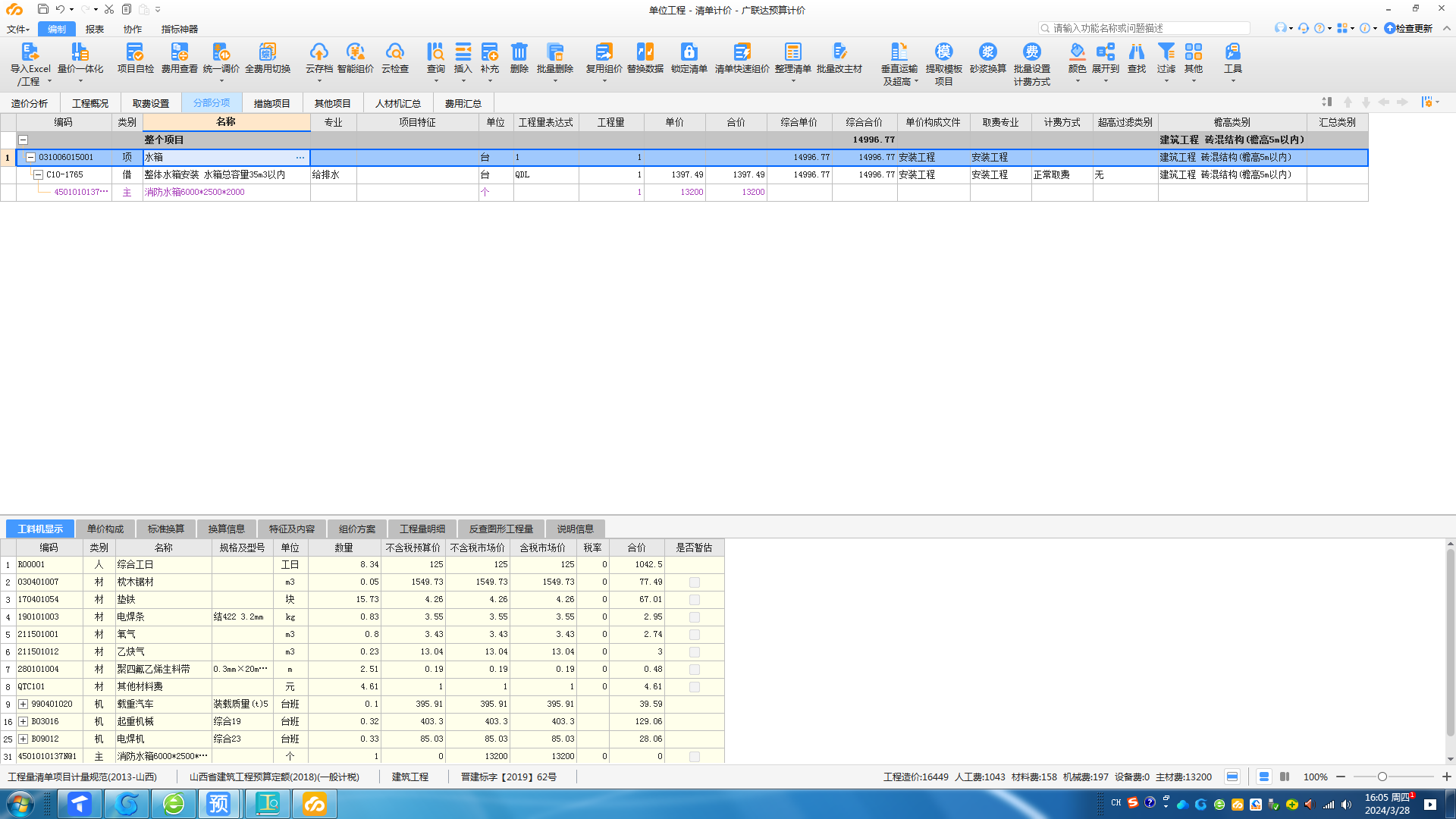Collapse the C10-1765 quota row
This screenshot has width=1456, height=819.
click(38, 175)
